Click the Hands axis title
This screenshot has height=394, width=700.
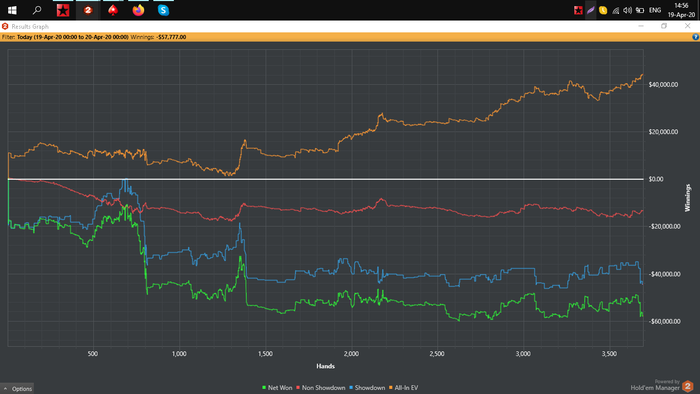(x=325, y=366)
